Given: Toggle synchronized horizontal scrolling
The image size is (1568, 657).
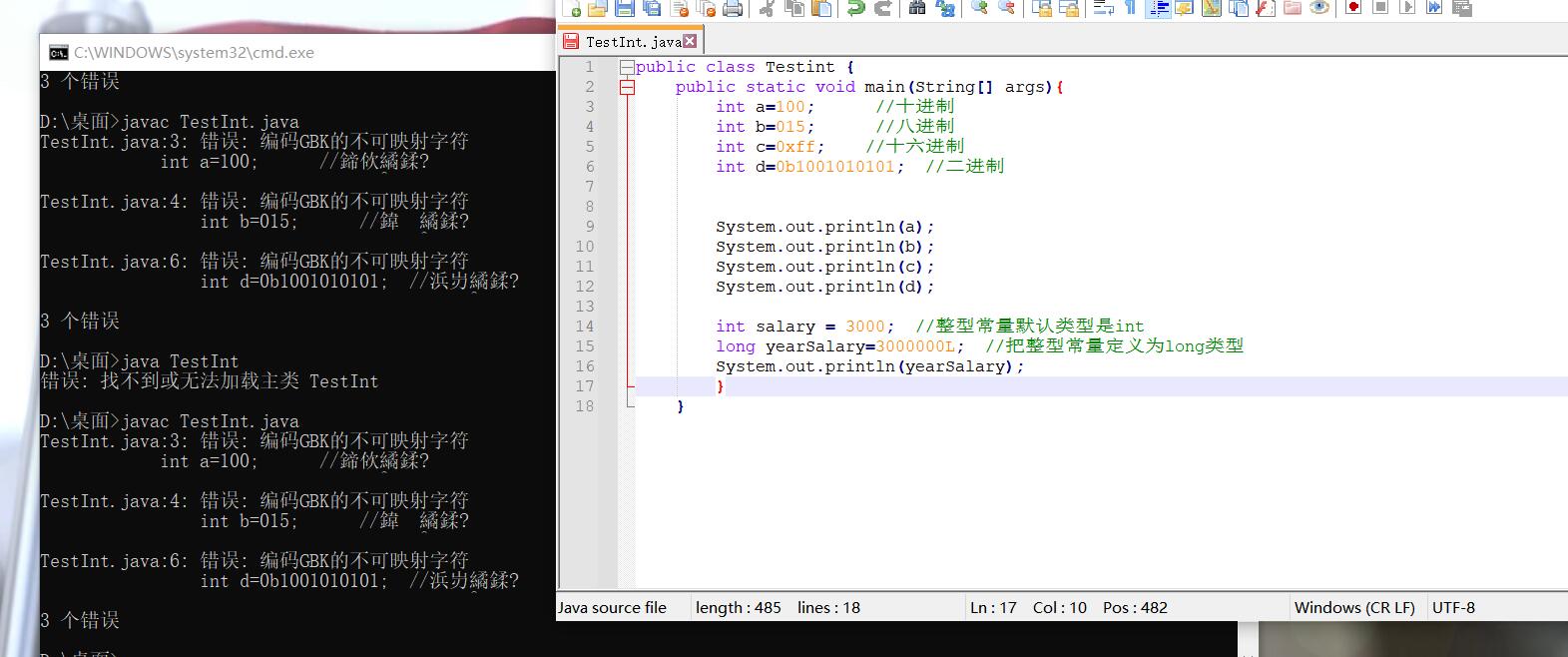Looking at the screenshot, I should click(x=1068, y=8).
